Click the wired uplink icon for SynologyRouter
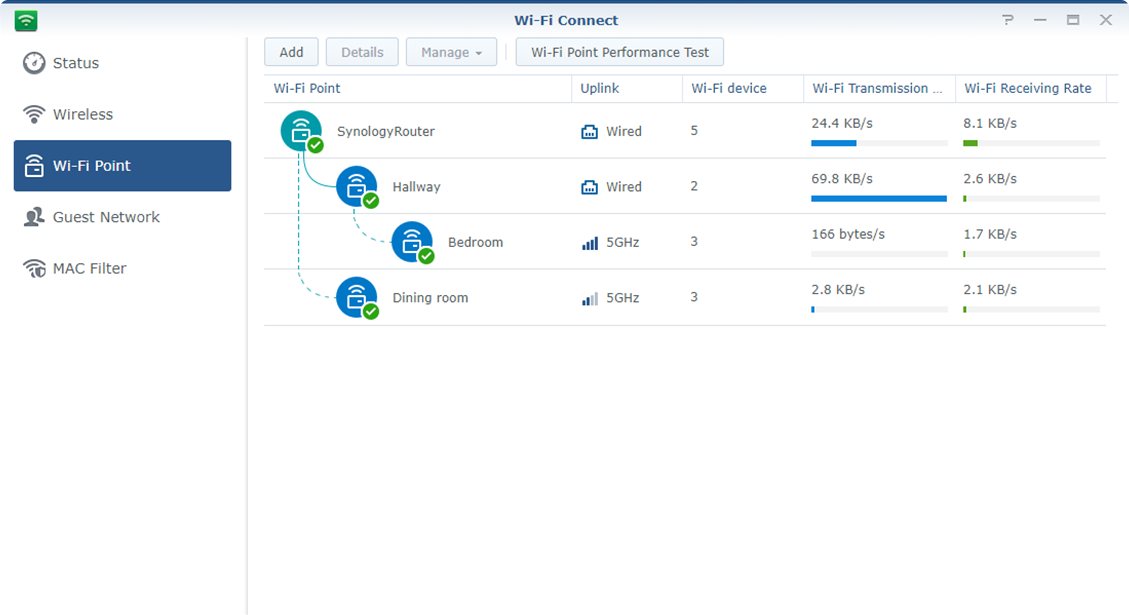 tap(590, 132)
